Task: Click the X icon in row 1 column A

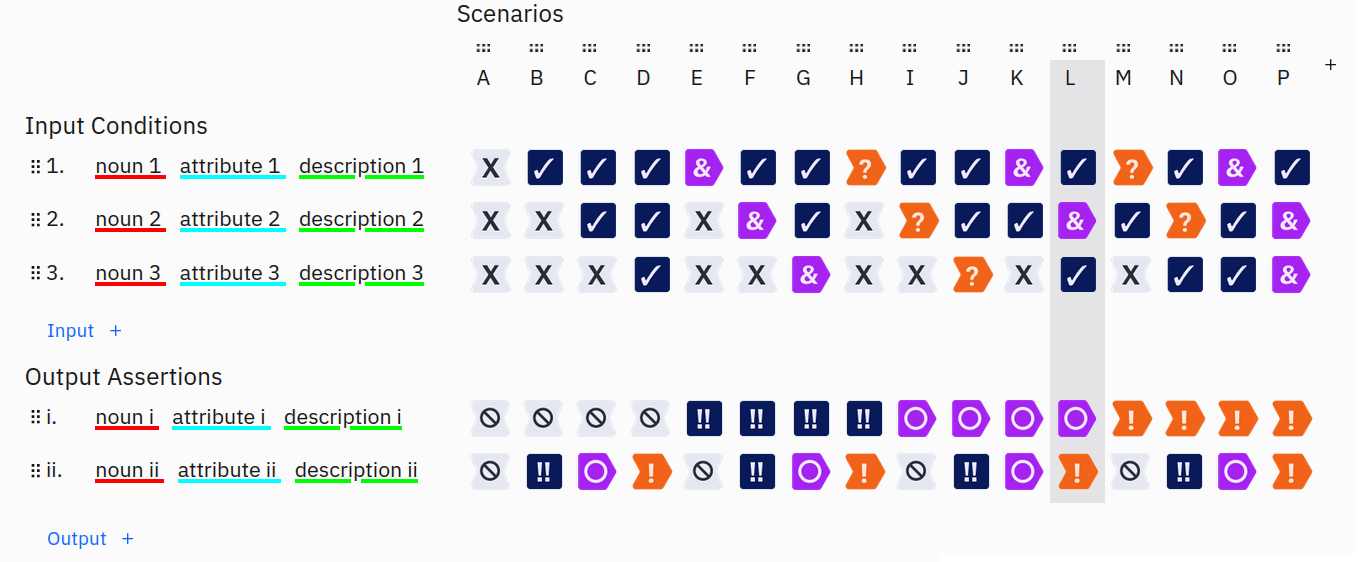Action: click(490, 168)
